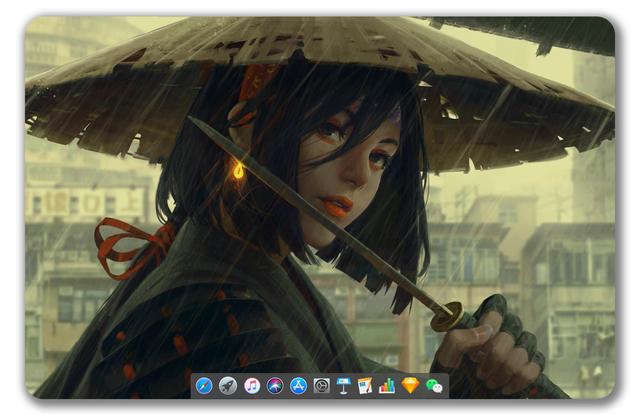Open System Preferences gear icon
This screenshot has width=640, height=415.
click(x=322, y=386)
